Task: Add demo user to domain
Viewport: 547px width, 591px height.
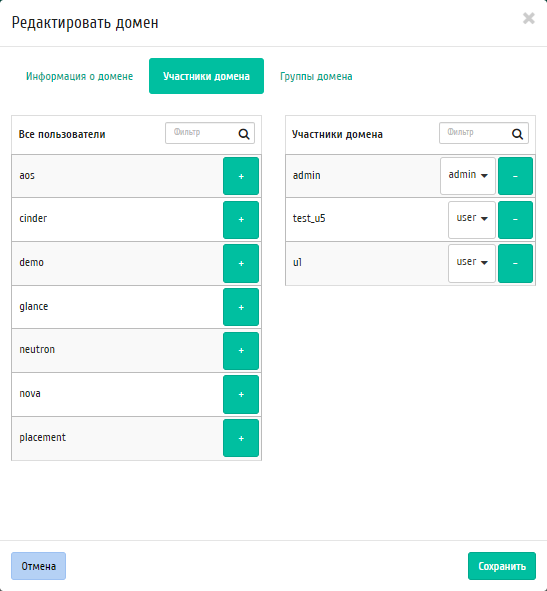Action: tap(241, 263)
